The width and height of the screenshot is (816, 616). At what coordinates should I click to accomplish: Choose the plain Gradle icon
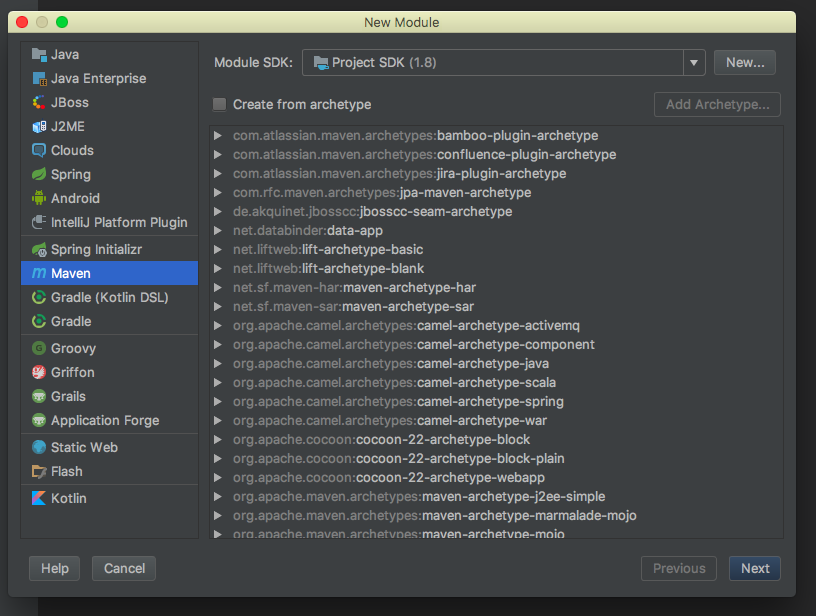point(39,321)
